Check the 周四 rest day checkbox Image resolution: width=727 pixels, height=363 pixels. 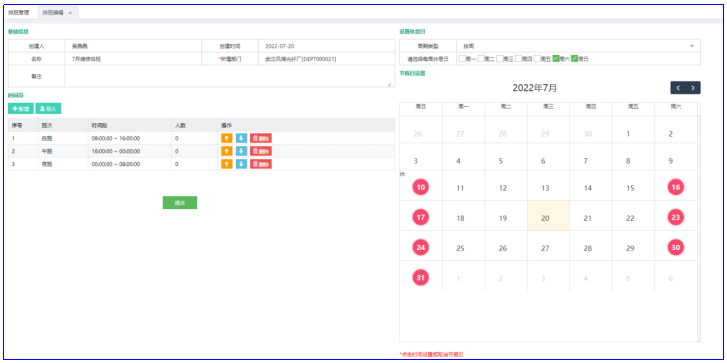coord(518,59)
